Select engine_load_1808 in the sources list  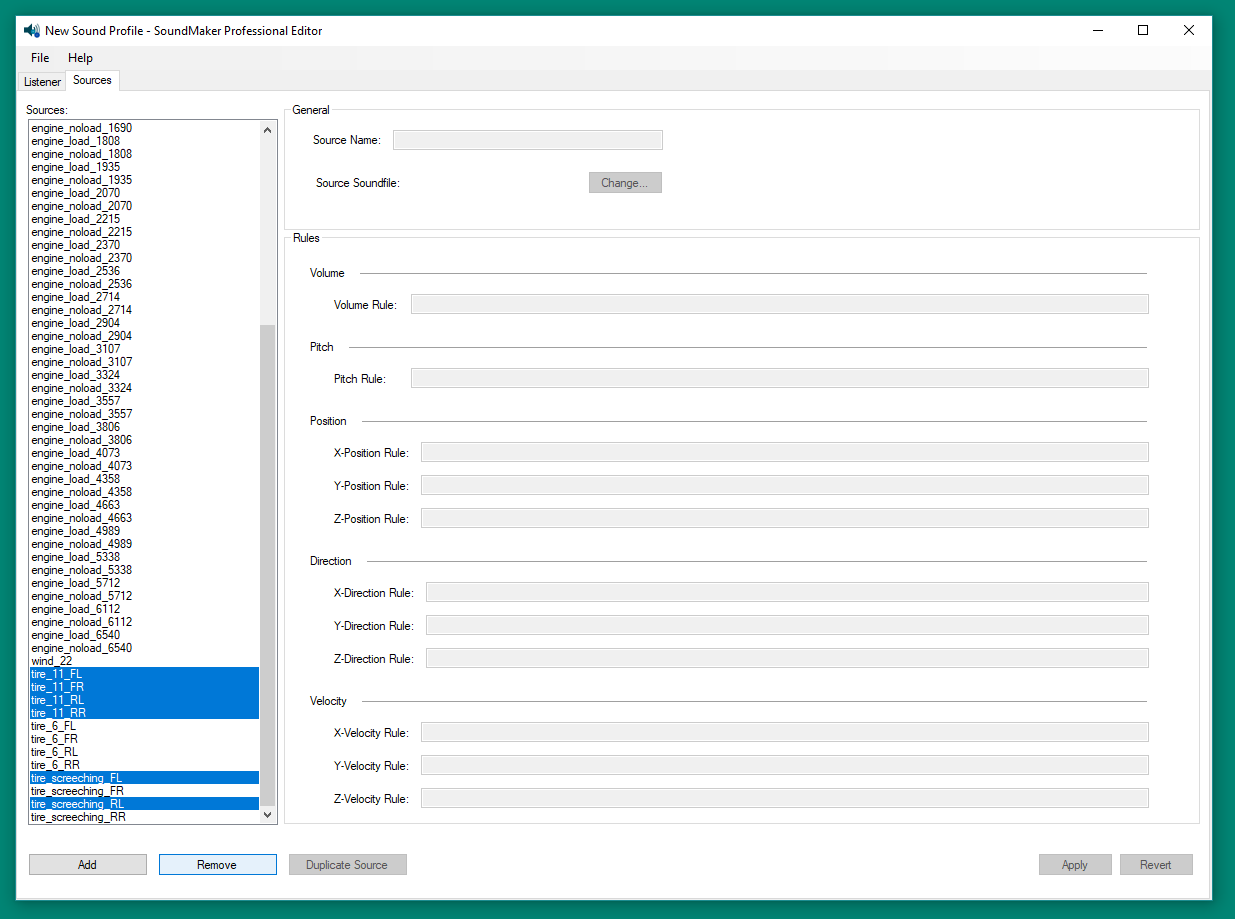click(144, 141)
